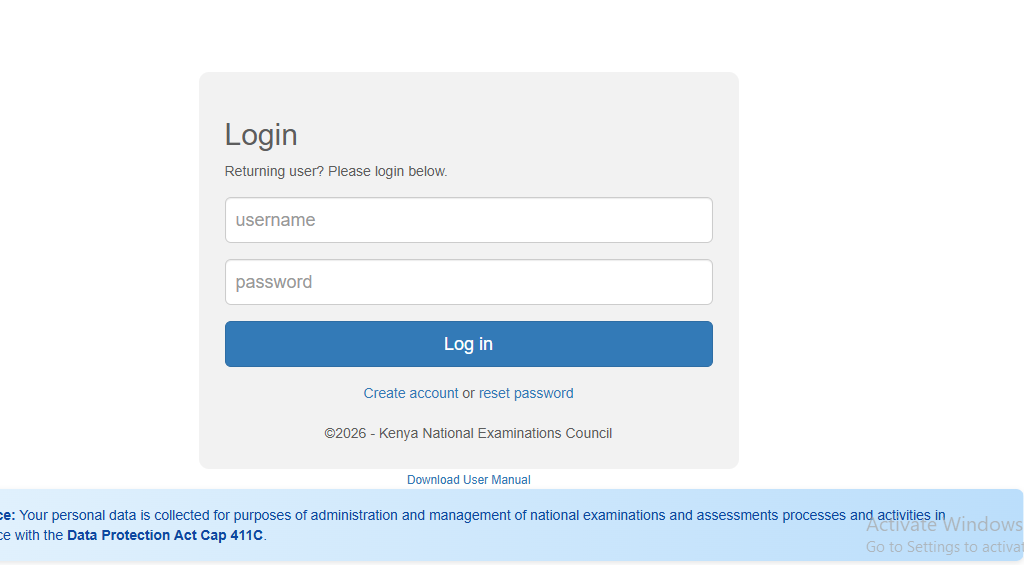The image size is (1024, 565).
Task: Click the blank white area above the login card
Action: click(468, 35)
